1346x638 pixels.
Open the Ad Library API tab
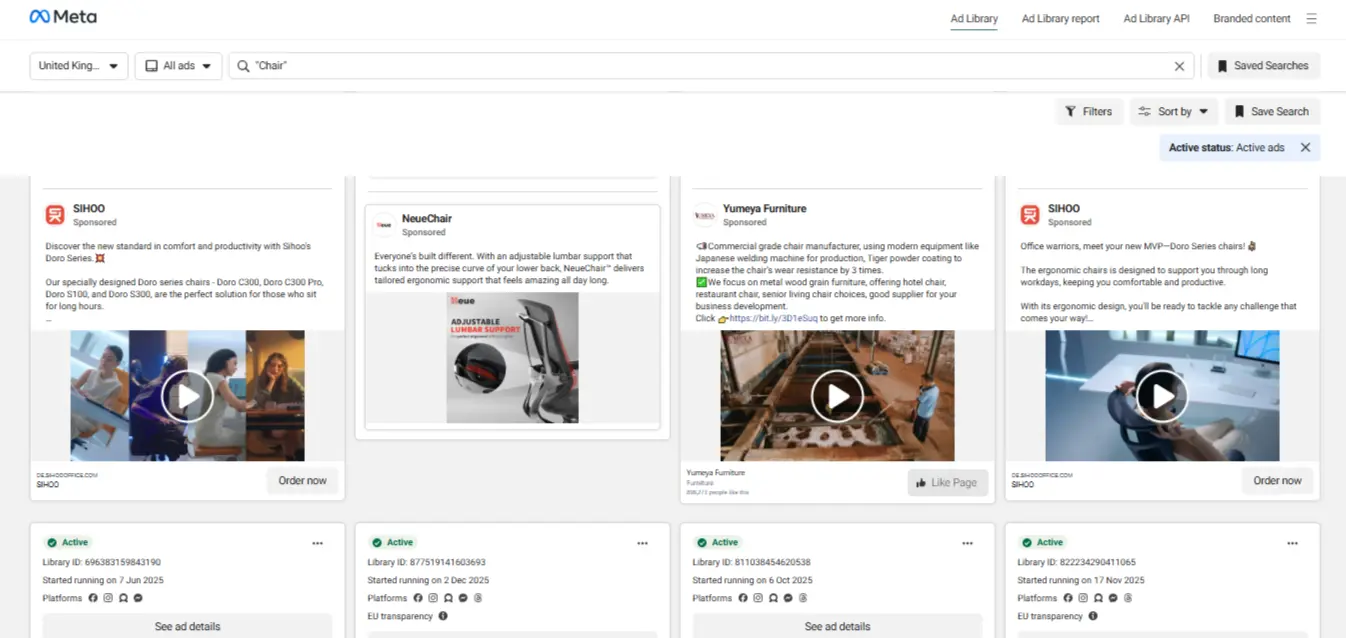1156,18
